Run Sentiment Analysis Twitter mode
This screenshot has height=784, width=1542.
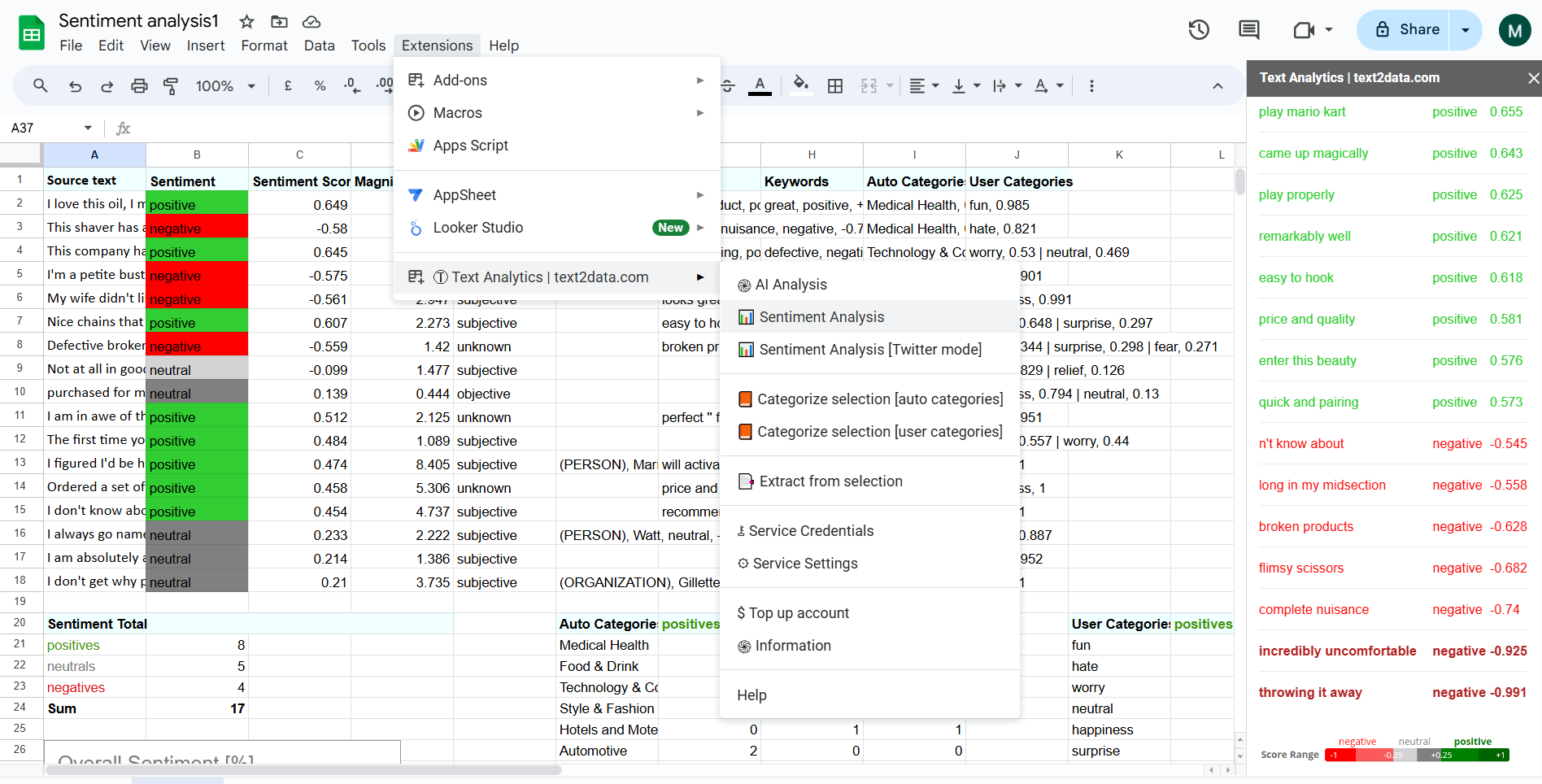coord(869,350)
